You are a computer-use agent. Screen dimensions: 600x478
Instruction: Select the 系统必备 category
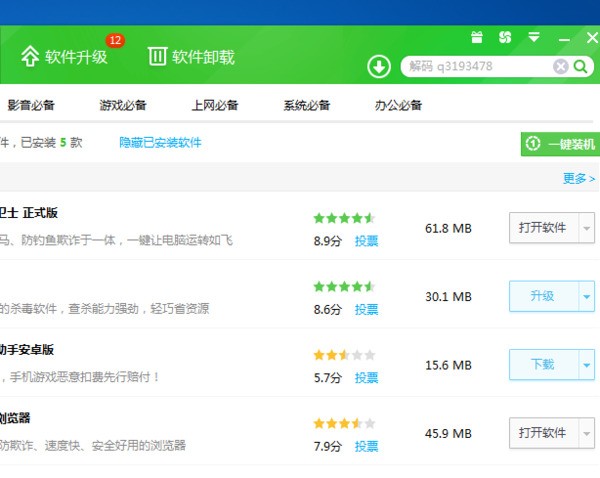tap(307, 105)
